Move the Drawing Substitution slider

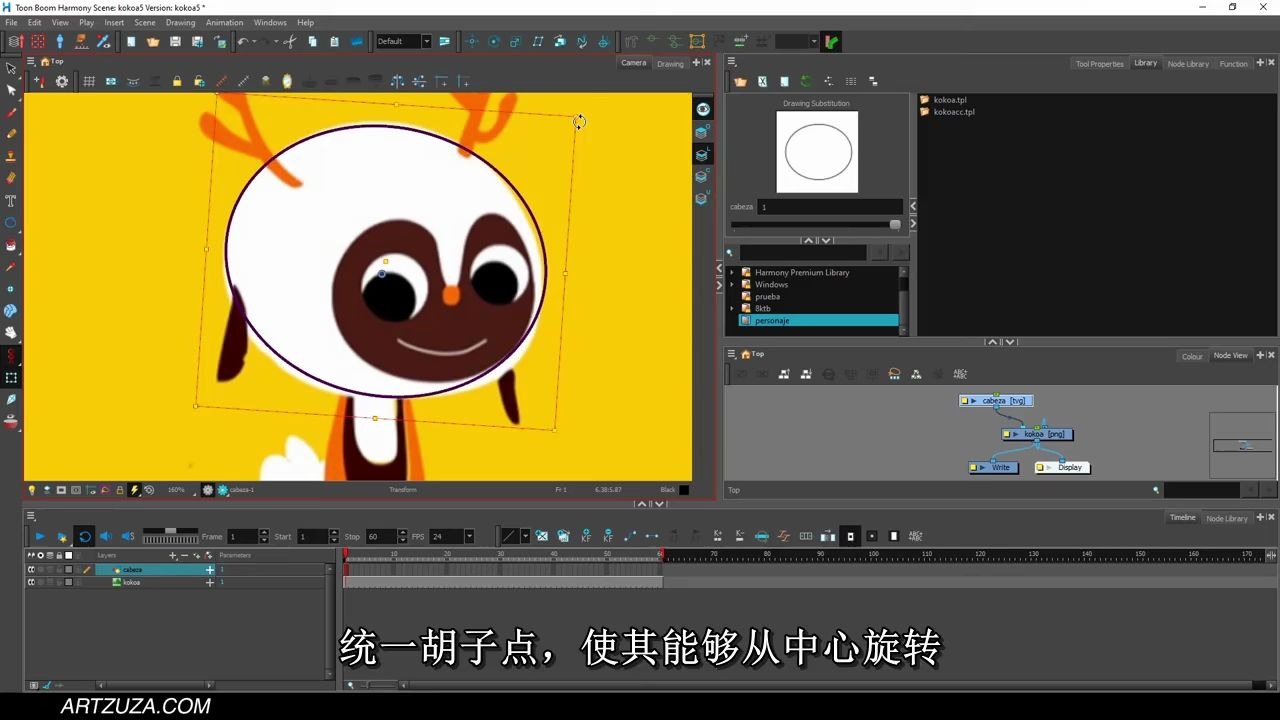893,224
